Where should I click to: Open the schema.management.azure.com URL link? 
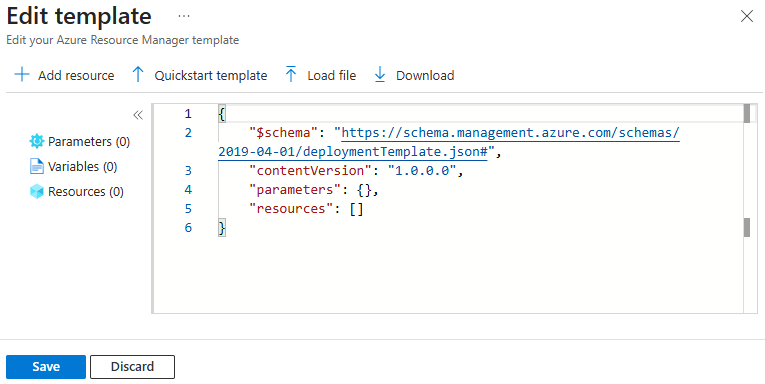pos(510,133)
